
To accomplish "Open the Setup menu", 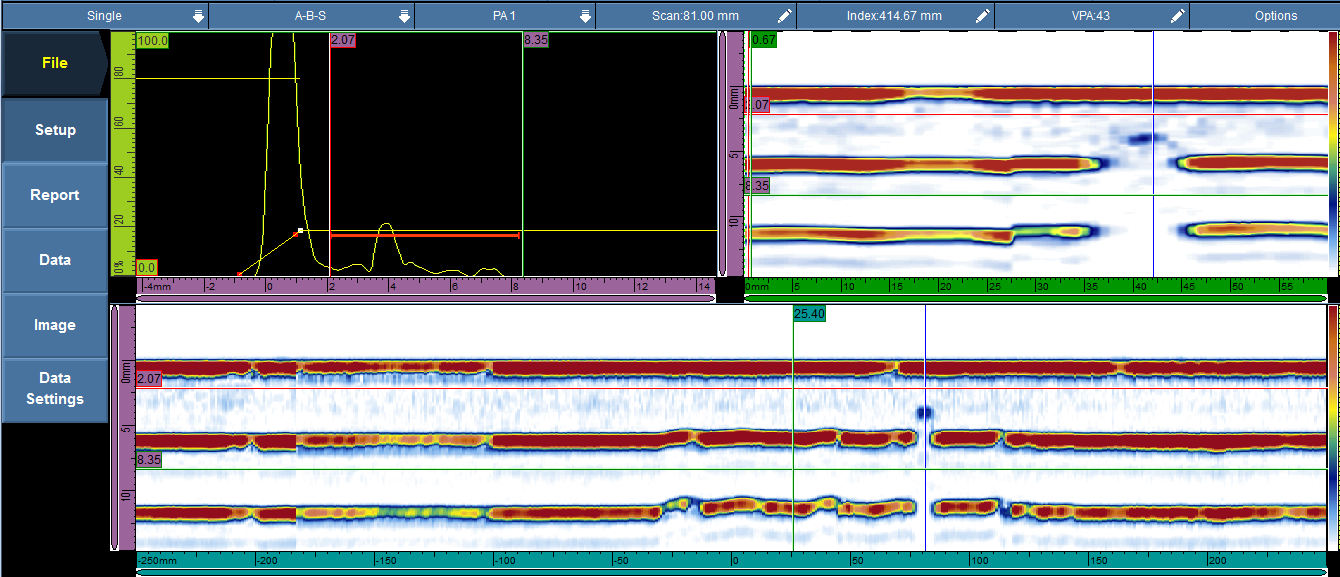I will point(55,130).
